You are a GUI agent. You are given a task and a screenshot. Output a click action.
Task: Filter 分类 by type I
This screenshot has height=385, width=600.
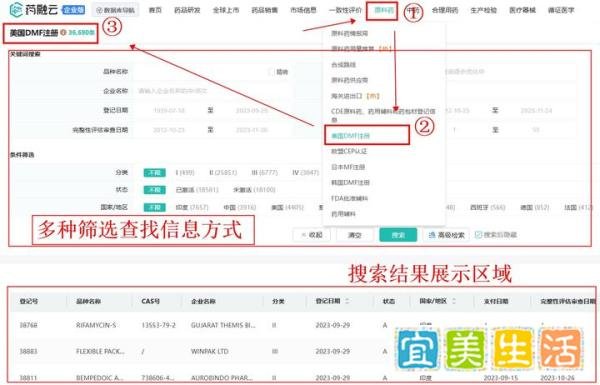pyautogui.click(x=185, y=173)
